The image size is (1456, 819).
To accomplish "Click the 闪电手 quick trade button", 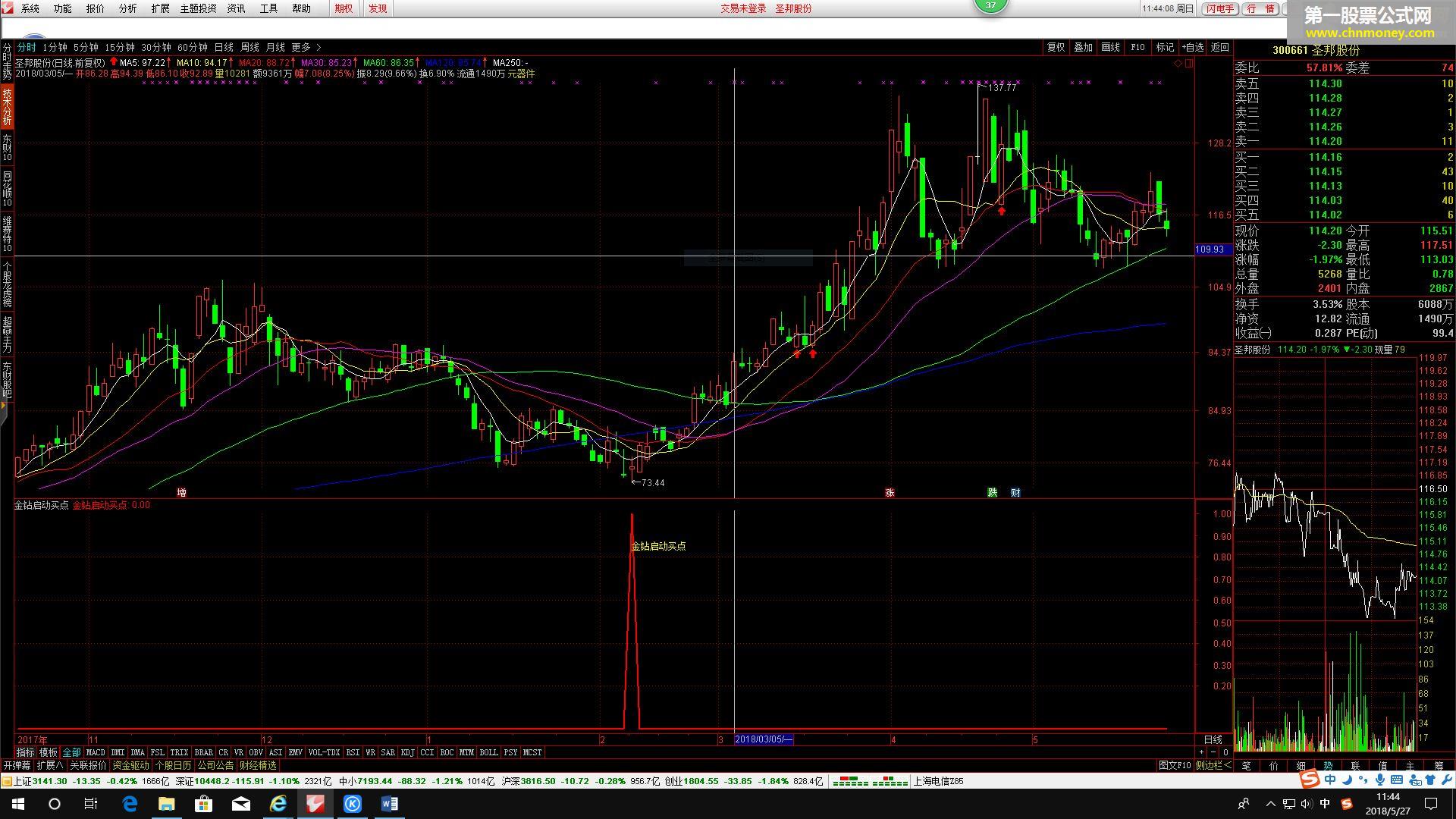I will 1220,8.
